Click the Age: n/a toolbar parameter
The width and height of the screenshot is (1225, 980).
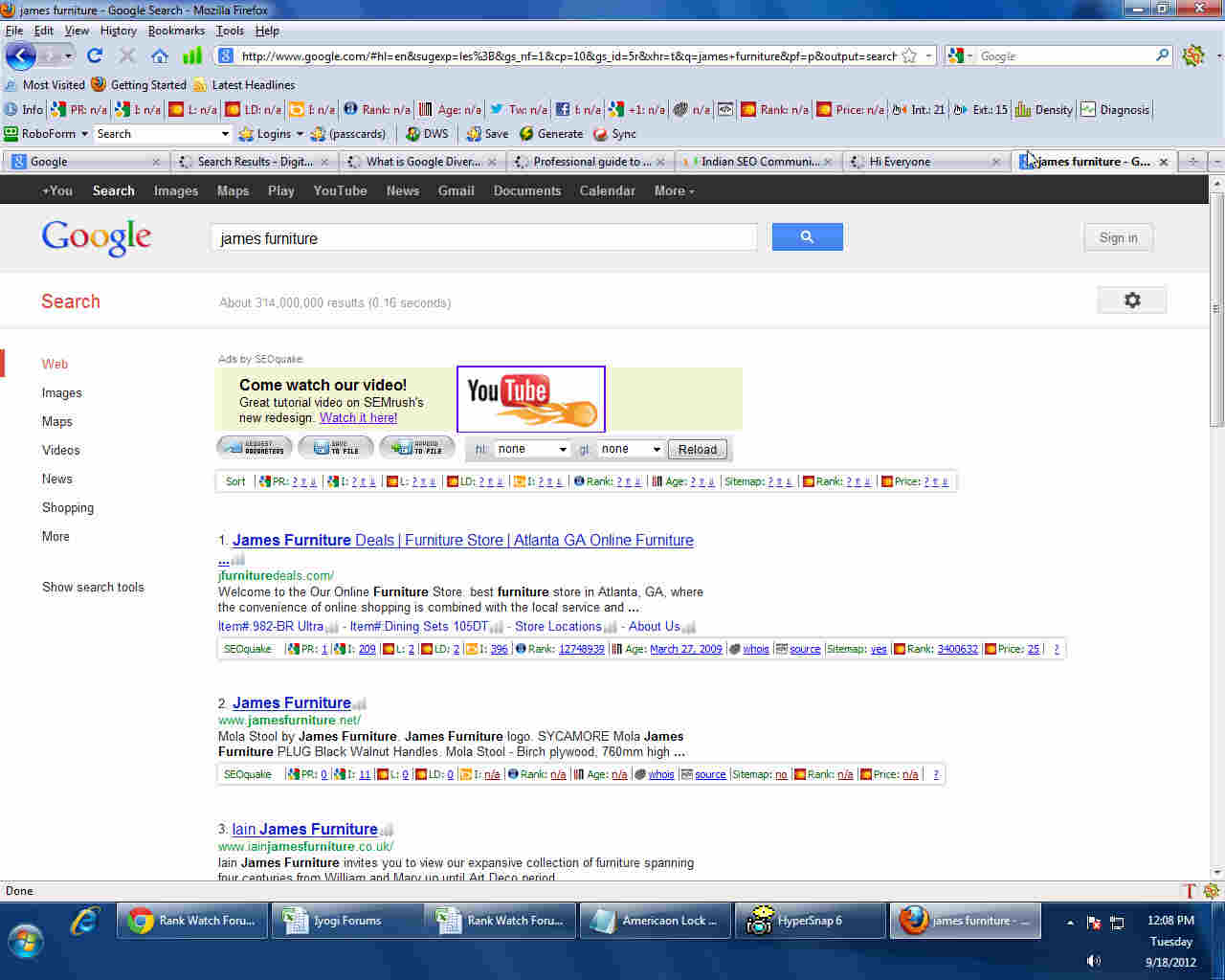[x=450, y=109]
